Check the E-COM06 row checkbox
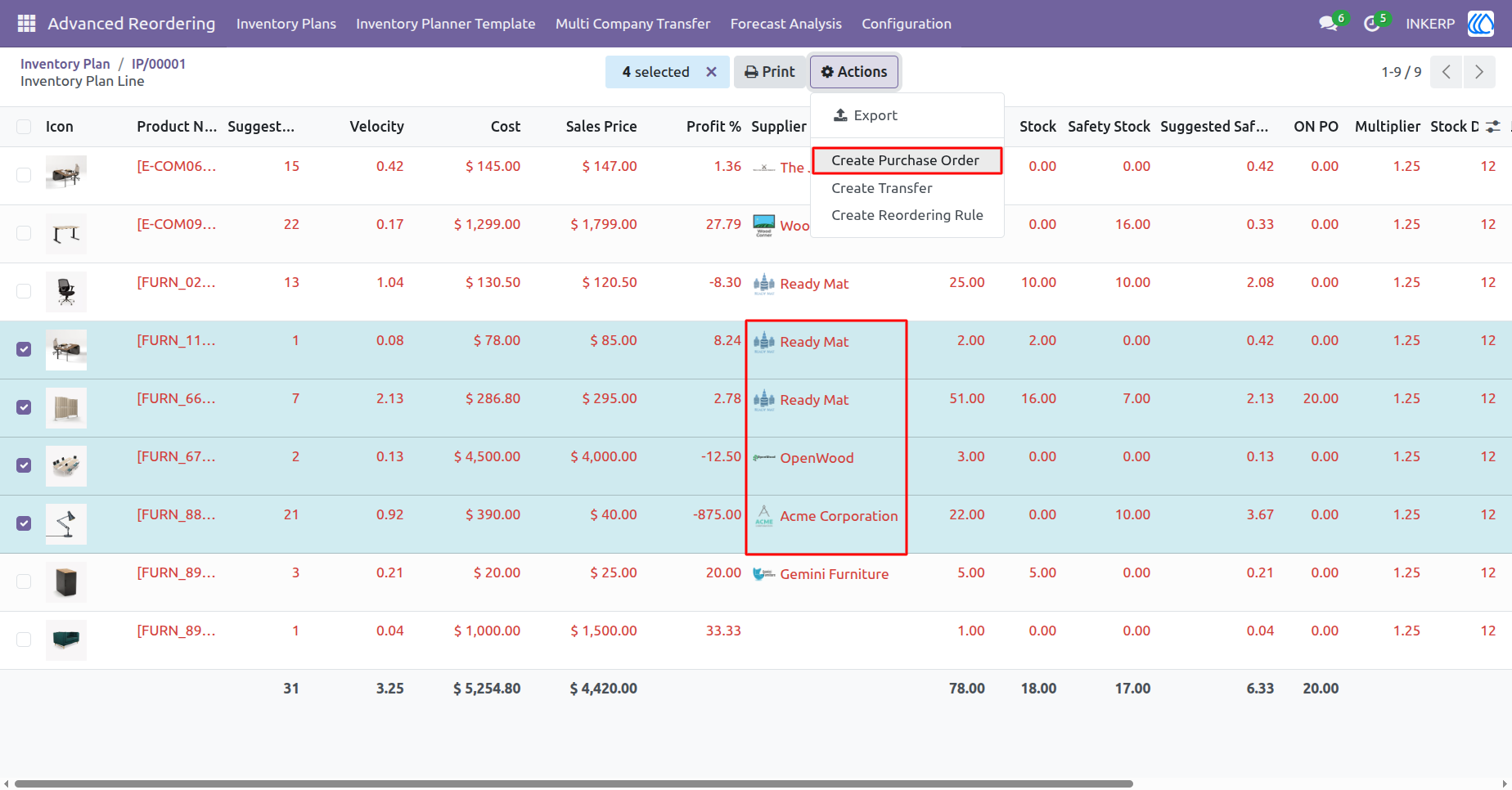This screenshot has width=1512, height=790. (24, 175)
